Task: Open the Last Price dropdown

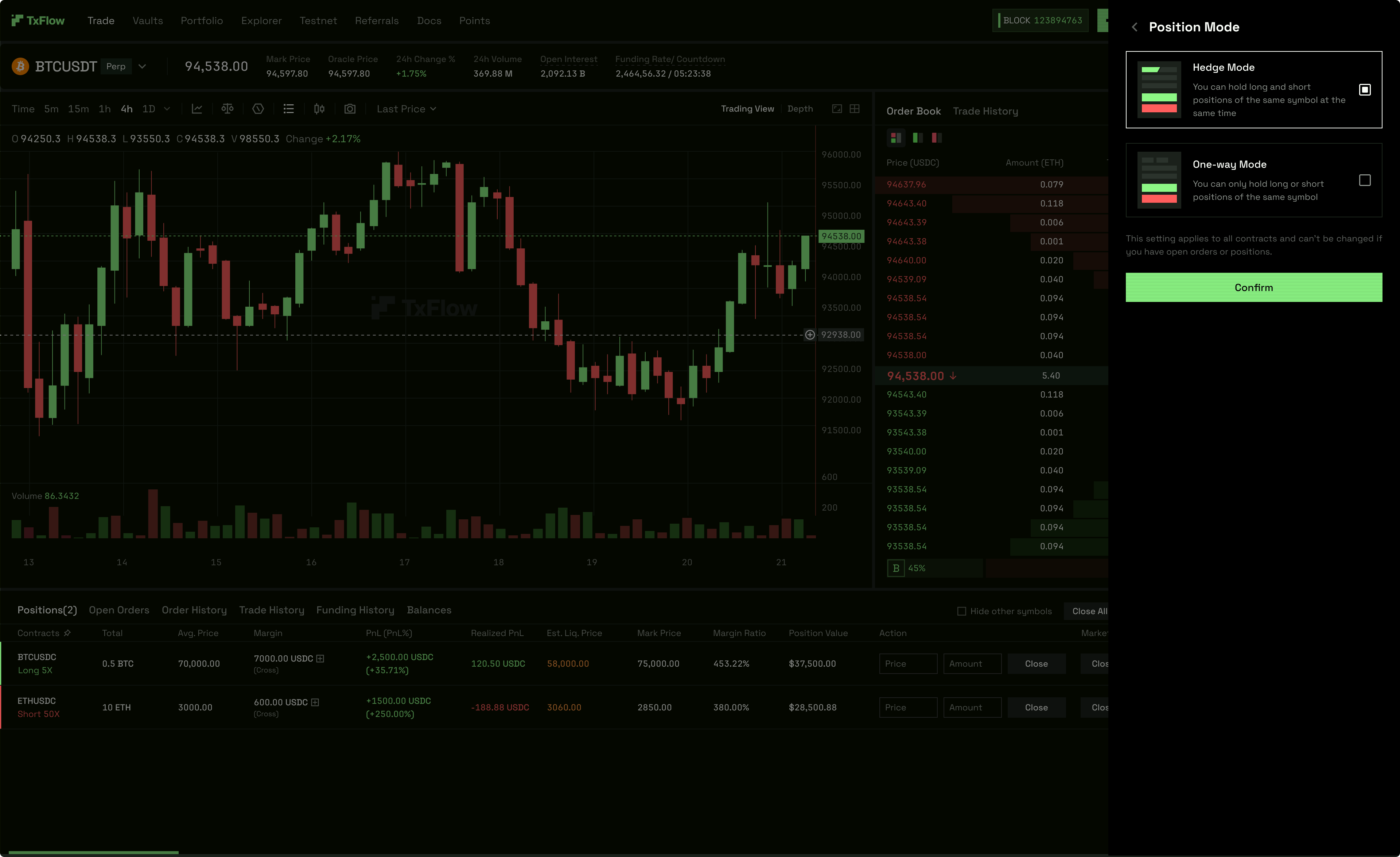Action: click(x=406, y=109)
